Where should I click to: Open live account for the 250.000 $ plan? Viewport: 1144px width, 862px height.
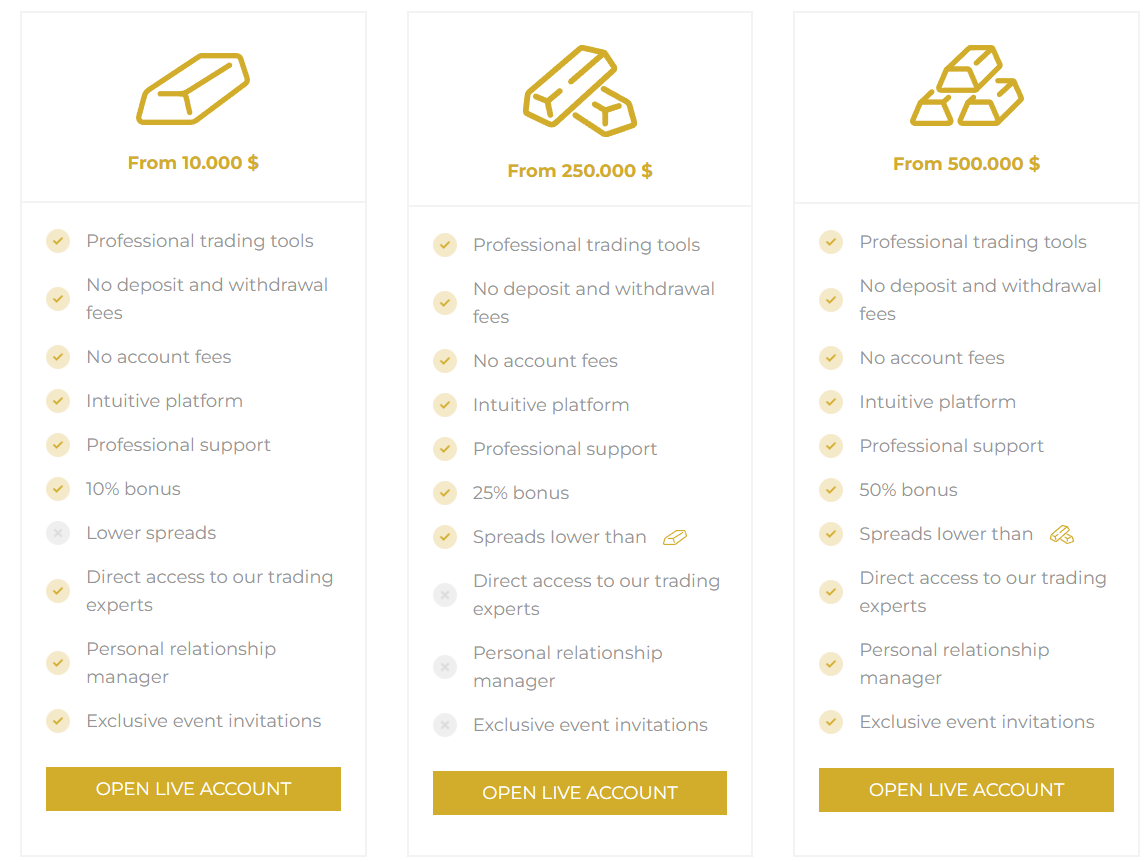click(x=580, y=793)
